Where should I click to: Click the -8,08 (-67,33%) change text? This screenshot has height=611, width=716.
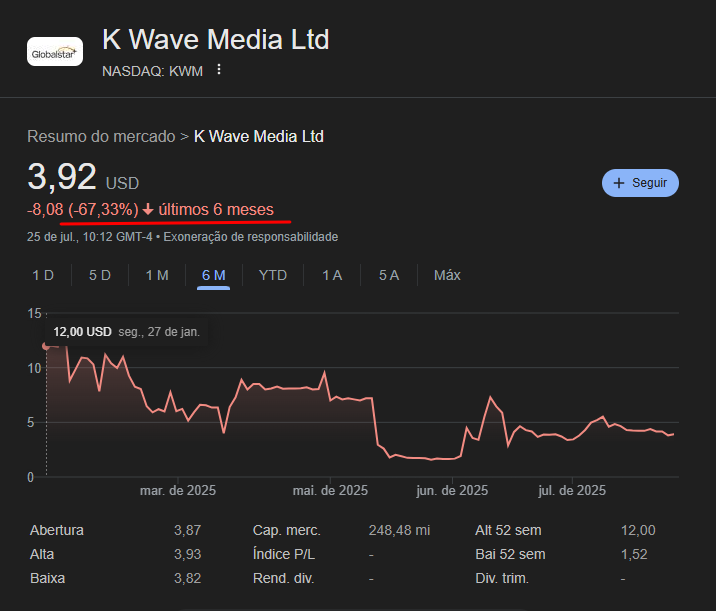coord(83,210)
